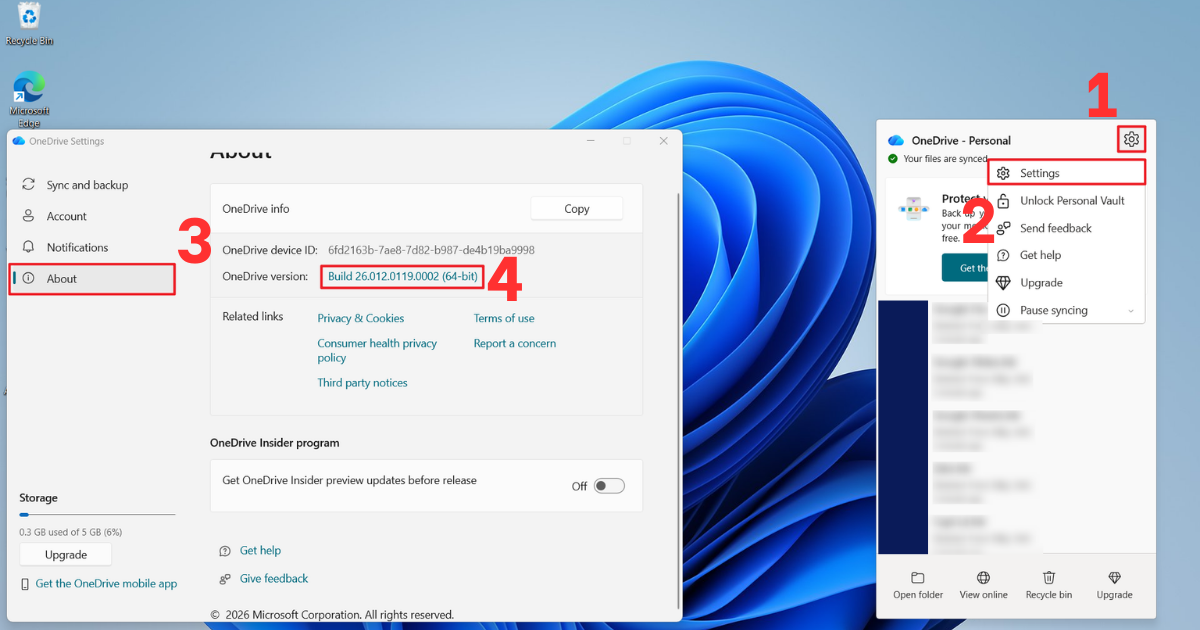Viewport: 1200px width, 630px height.
Task: Click the OneDrive gear icon in flyout
Action: 1131,139
